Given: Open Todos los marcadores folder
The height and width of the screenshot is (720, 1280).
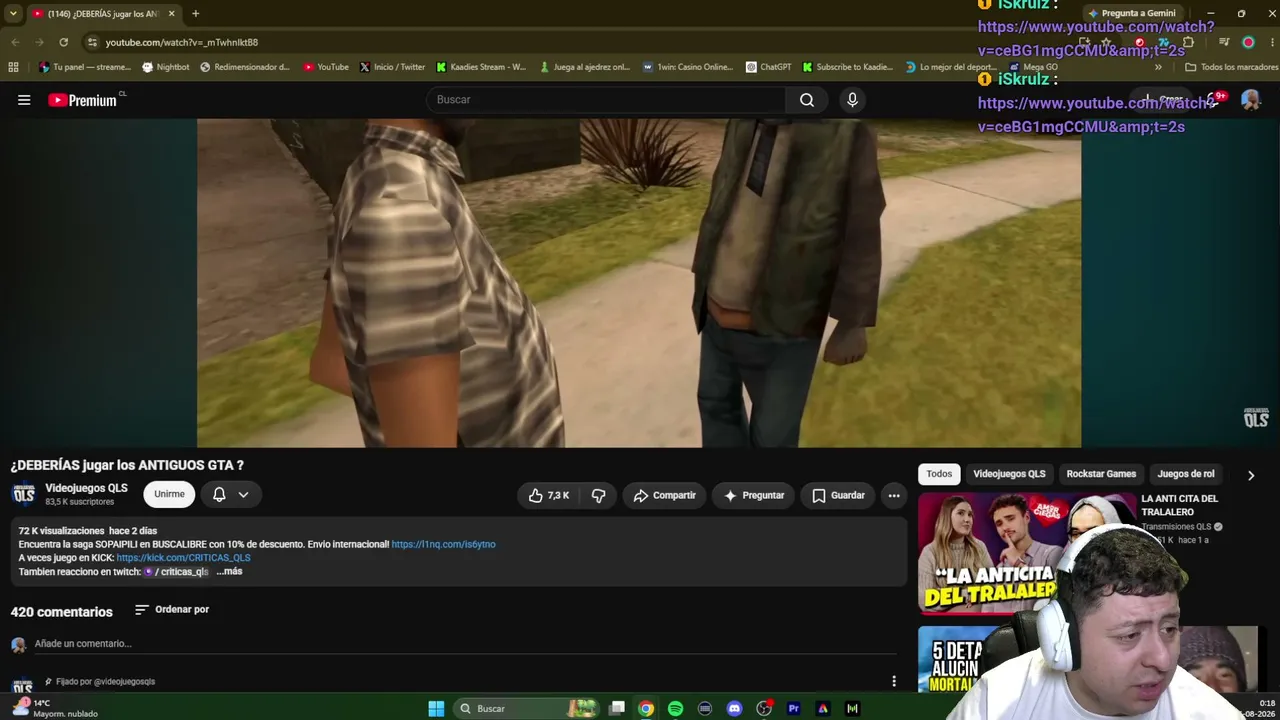Looking at the screenshot, I should click(1231, 67).
